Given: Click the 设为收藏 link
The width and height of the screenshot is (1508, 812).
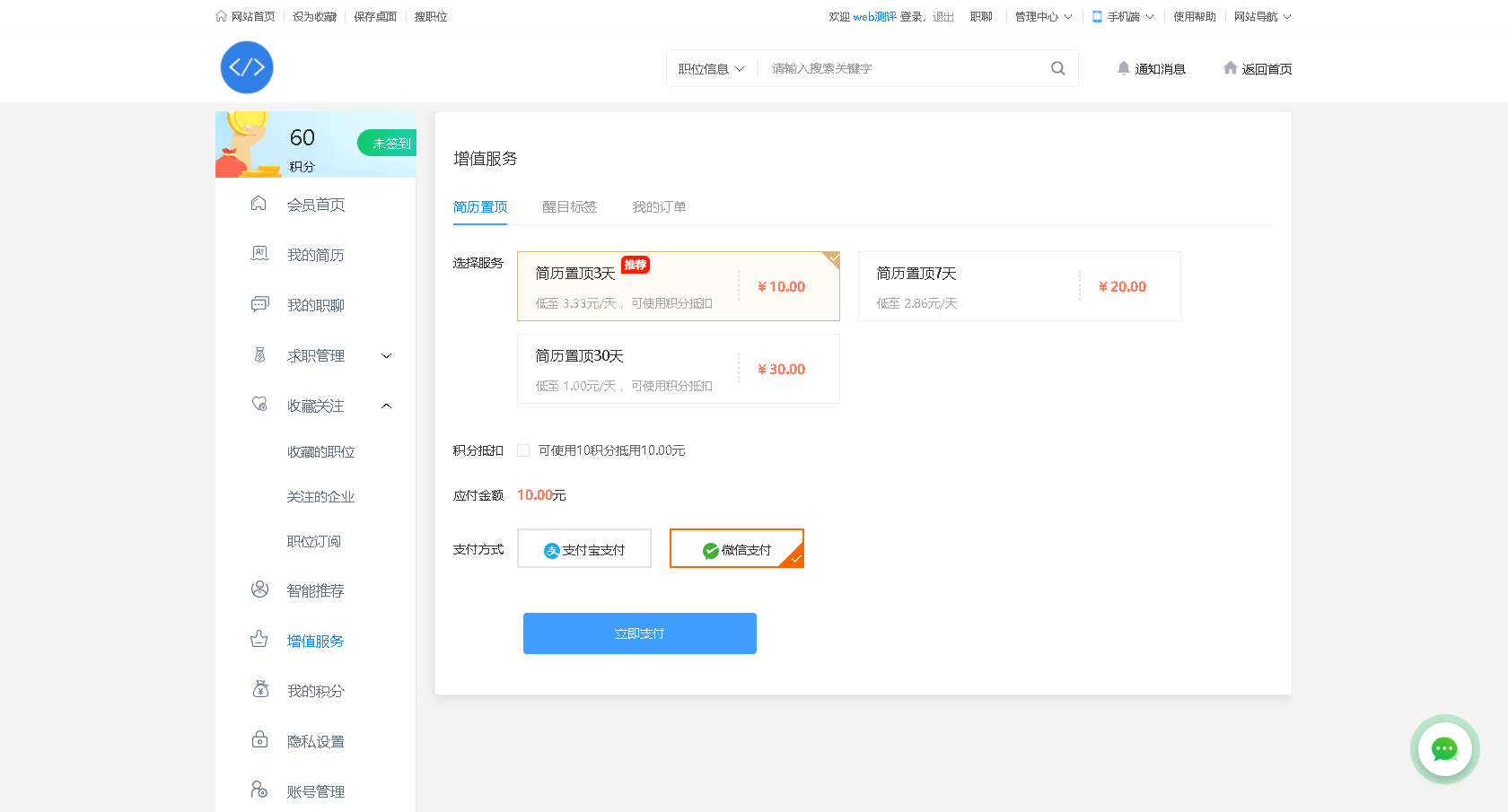Looking at the screenshot, I should [x=314, y=16].
